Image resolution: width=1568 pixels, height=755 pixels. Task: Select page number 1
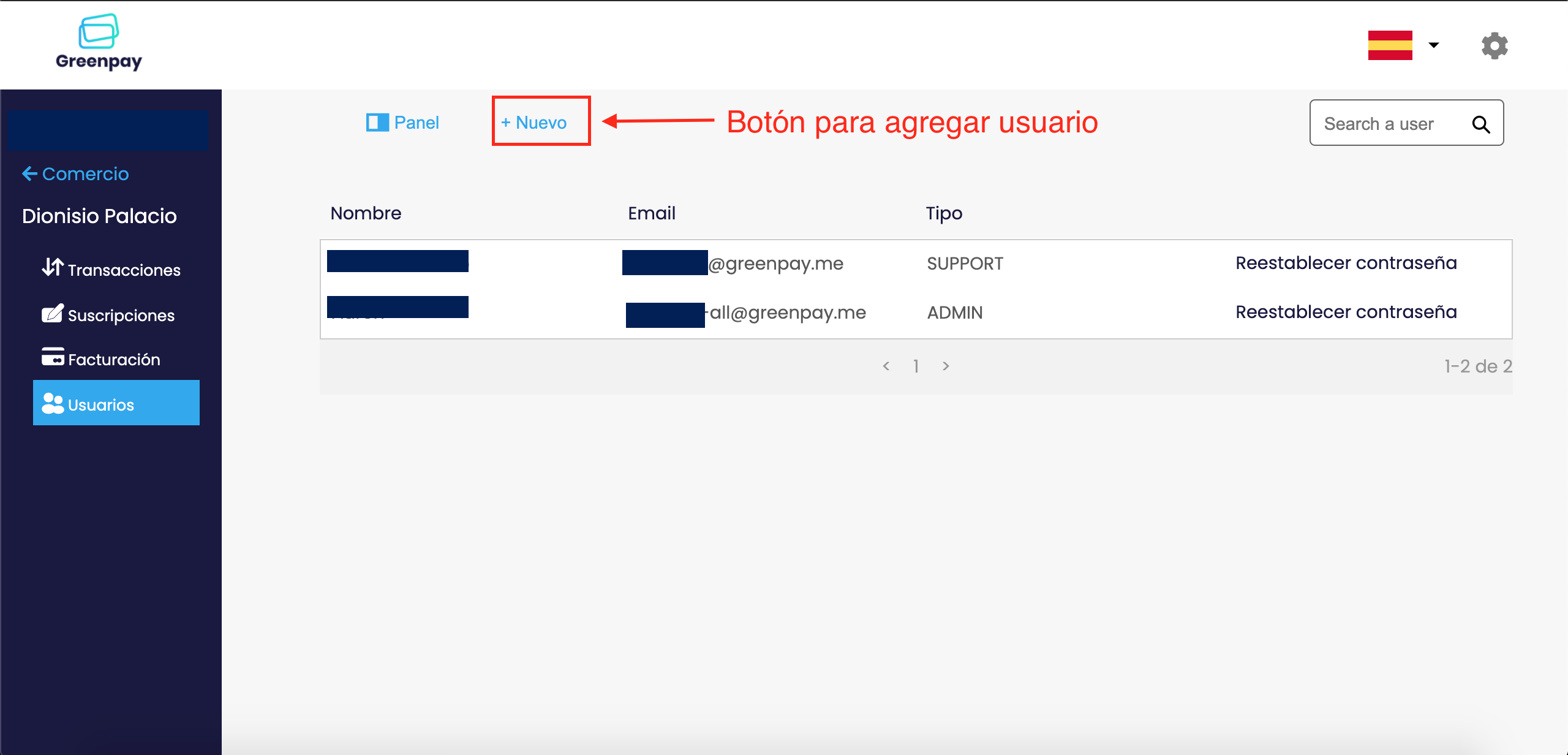pos(916,366)
